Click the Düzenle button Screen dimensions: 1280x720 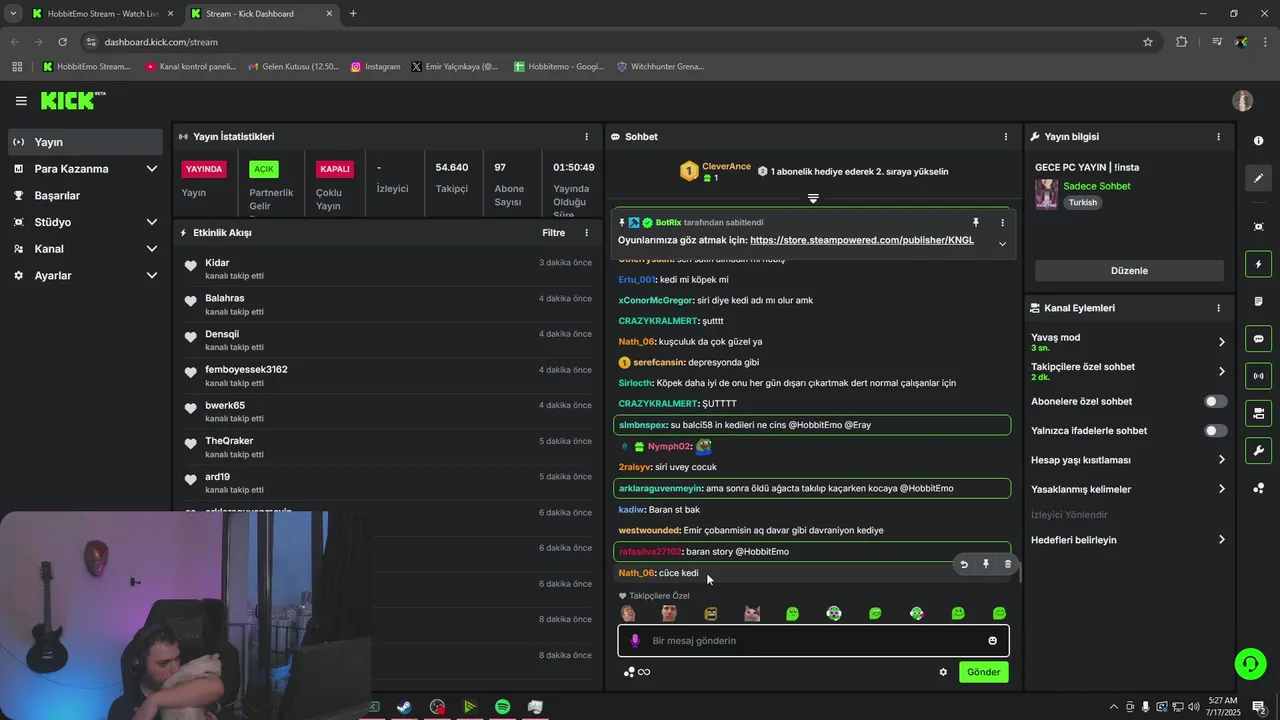pyautogui.click(x=1129, y=271)
